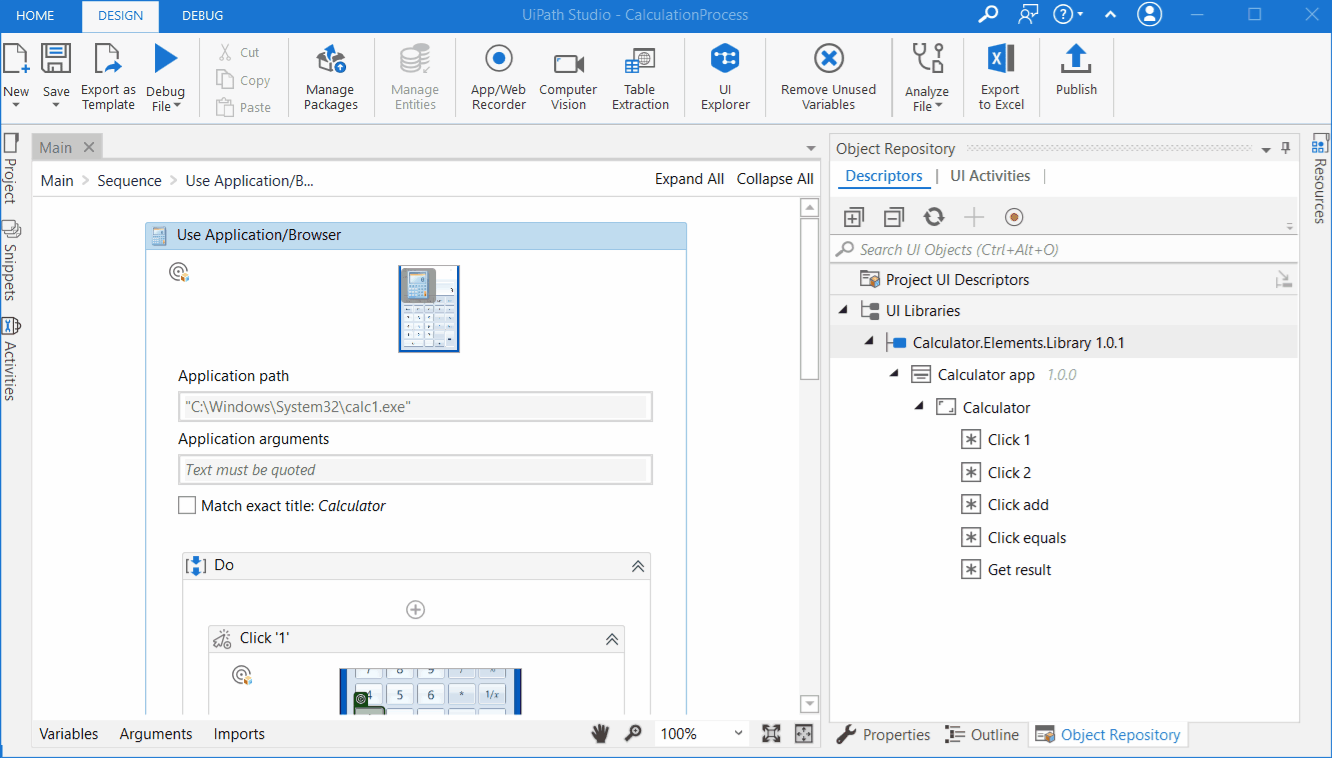Open the Debug File dropdown arrow
Image resolution: width=1332 pixels, height=758 pixels.
point(177,106)
